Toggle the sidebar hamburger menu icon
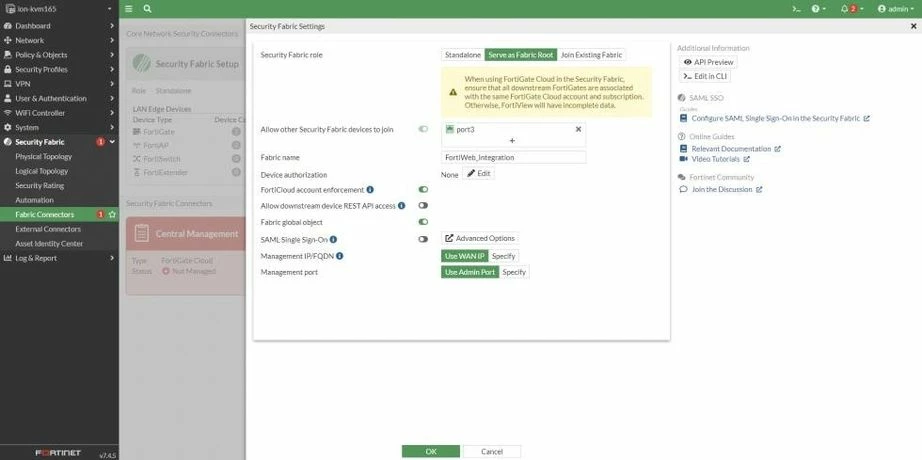 129,9
